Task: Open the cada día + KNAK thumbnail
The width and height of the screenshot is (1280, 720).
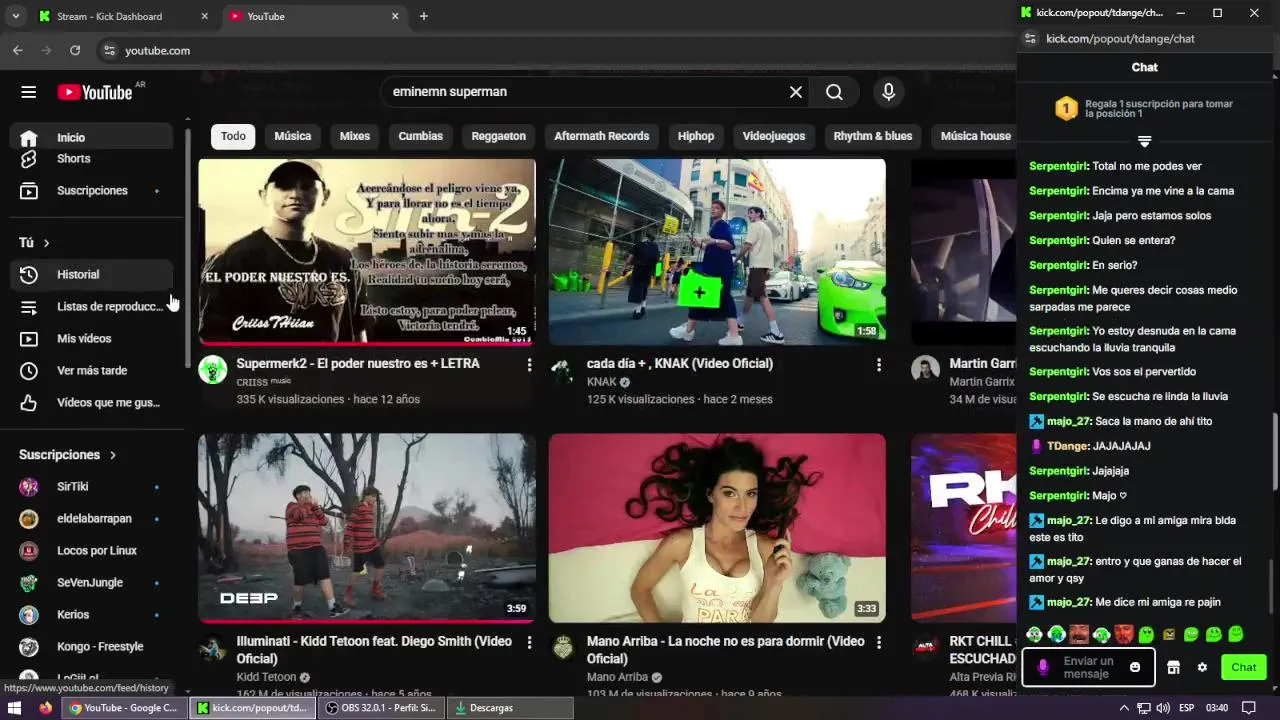Action: (717, 252)
